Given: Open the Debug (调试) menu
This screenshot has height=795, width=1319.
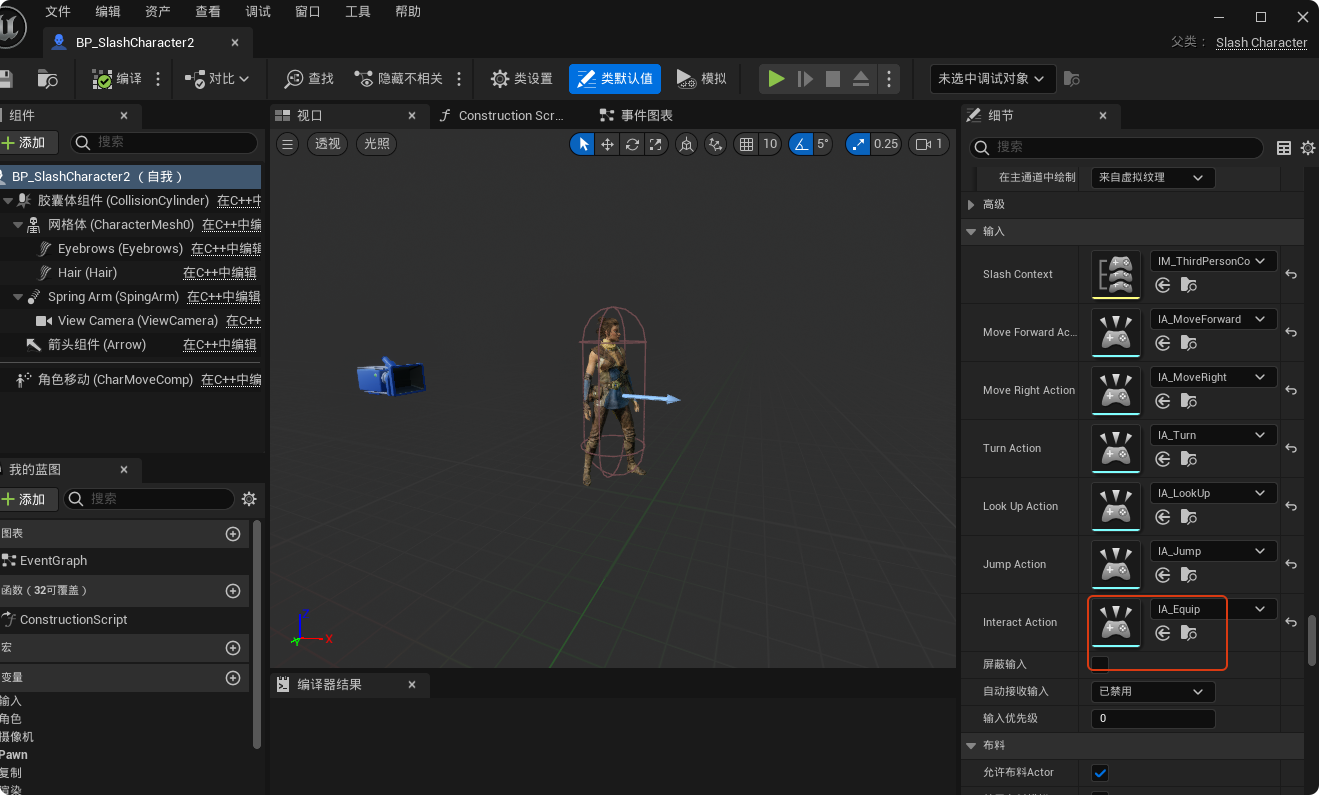Looking at the screenshot, I should coord(258,12).
